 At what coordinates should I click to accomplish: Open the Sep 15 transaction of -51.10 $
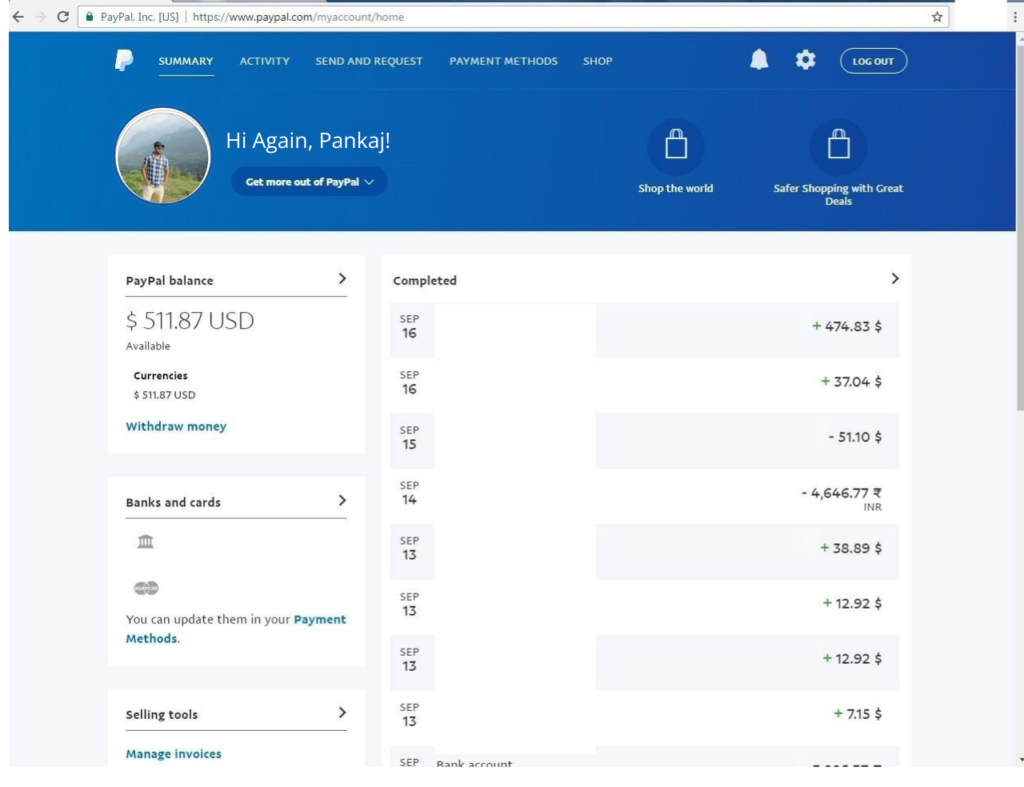(x=645, y=441)
